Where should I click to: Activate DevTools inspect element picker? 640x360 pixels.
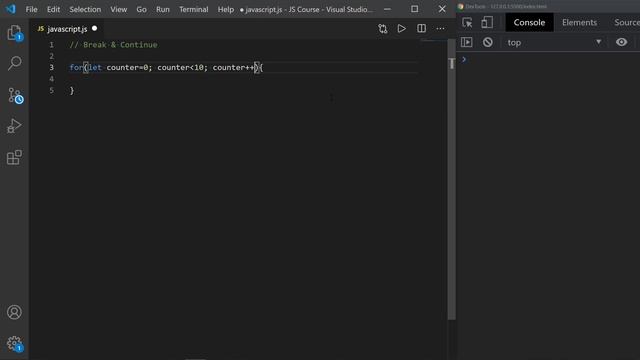point(467,22)
